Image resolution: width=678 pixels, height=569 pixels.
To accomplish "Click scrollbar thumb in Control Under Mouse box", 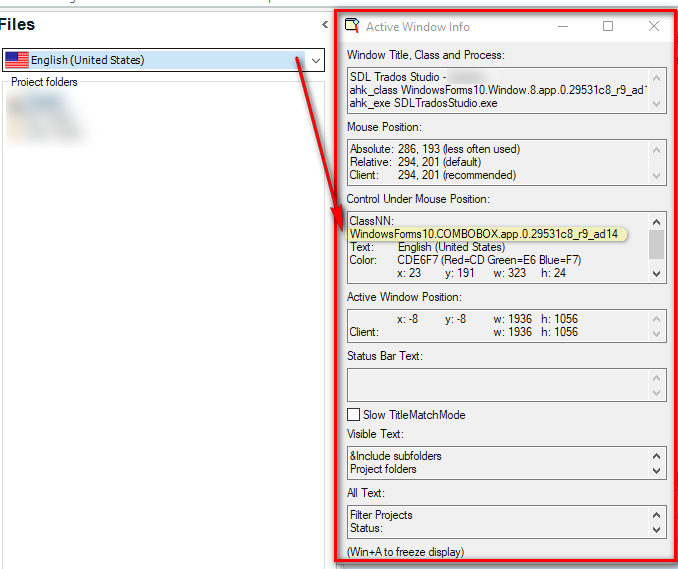I will click(657, 244).
